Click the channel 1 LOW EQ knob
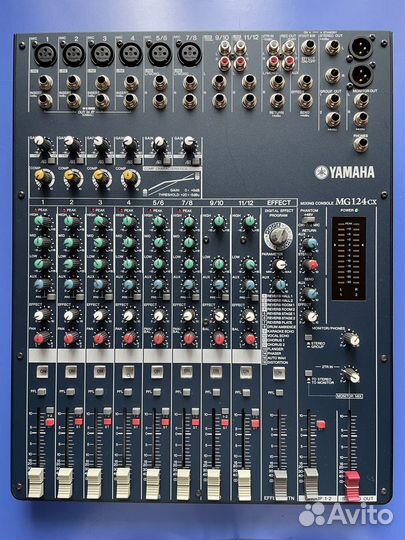The width and height of the screenshot is (405, 540). coord(41,264)
